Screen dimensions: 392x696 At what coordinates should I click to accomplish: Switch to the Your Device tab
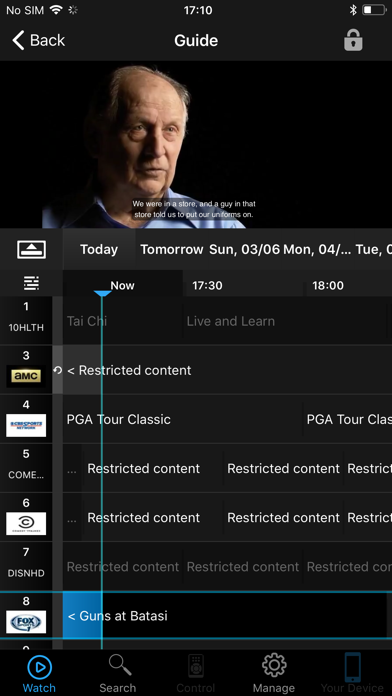pos(352,674)
